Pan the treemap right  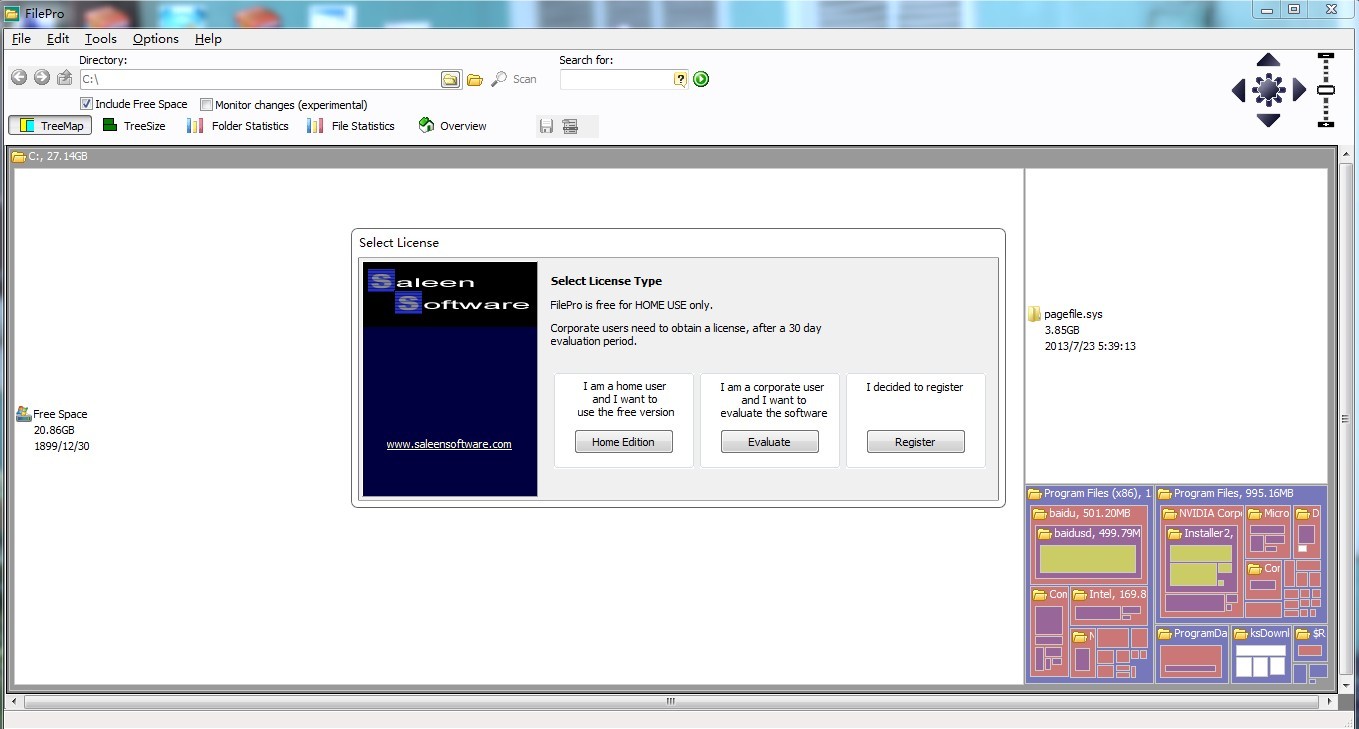(x=1299, y=90)
